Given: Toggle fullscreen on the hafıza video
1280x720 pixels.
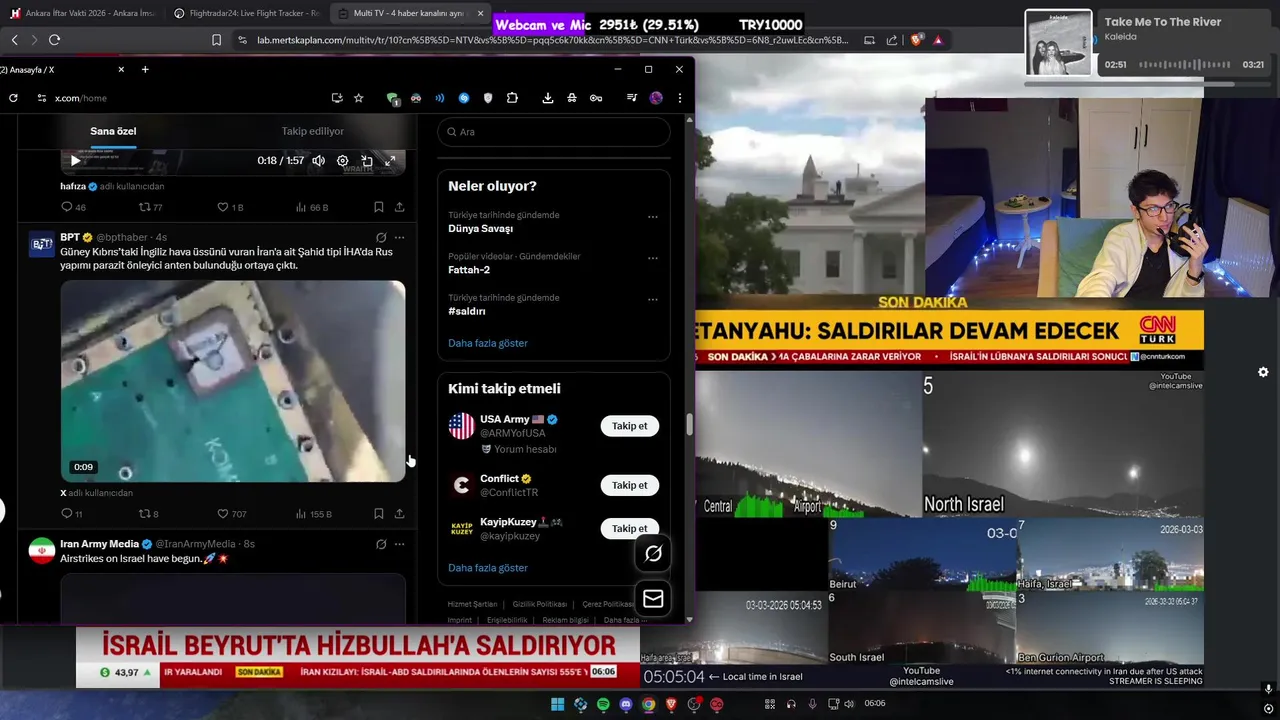Looking at the screenshot, I should 390,161.
